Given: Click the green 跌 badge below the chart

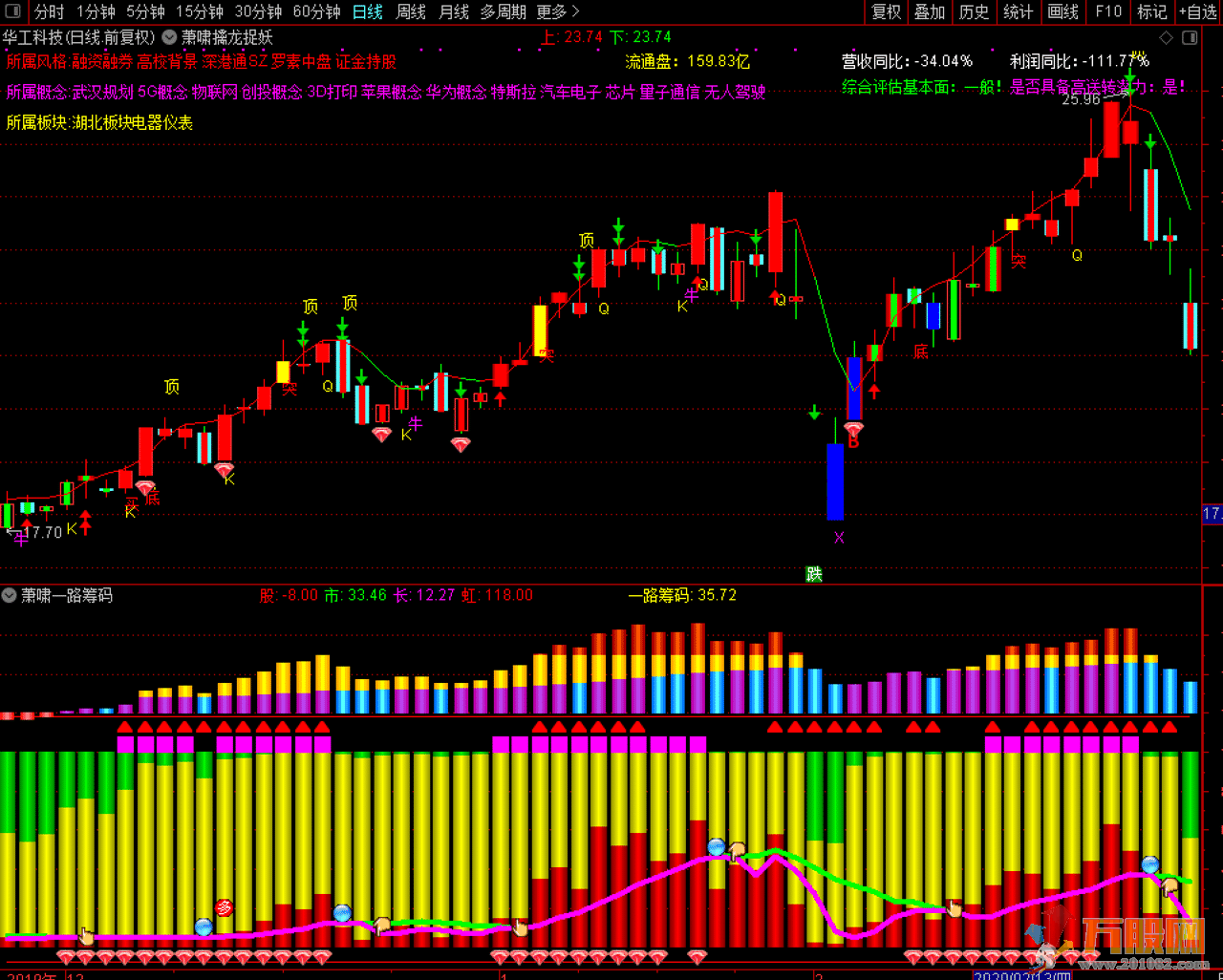Looking at the screenshot, I should click(814, 574).
